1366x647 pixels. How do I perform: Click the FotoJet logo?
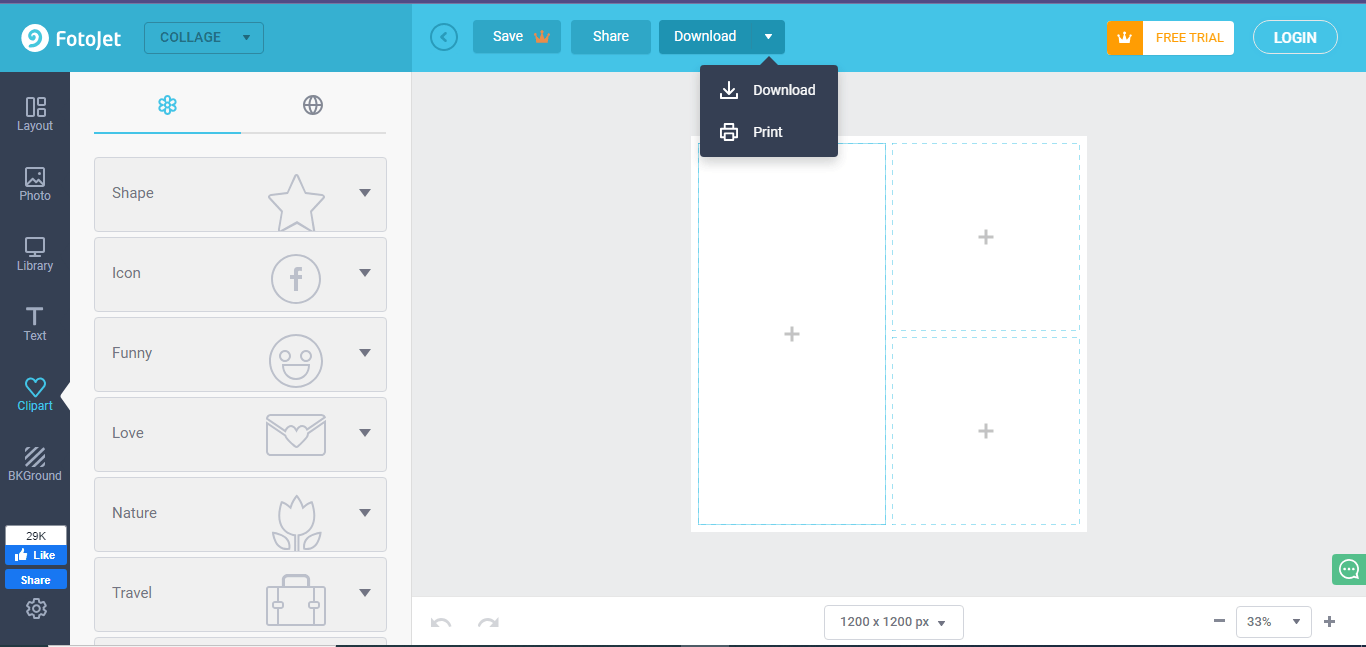(x=70, y=38)
